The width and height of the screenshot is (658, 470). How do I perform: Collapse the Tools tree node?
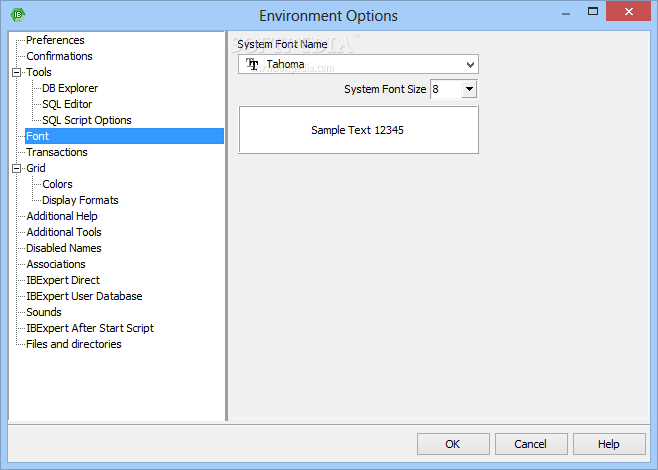click(16, 72)
